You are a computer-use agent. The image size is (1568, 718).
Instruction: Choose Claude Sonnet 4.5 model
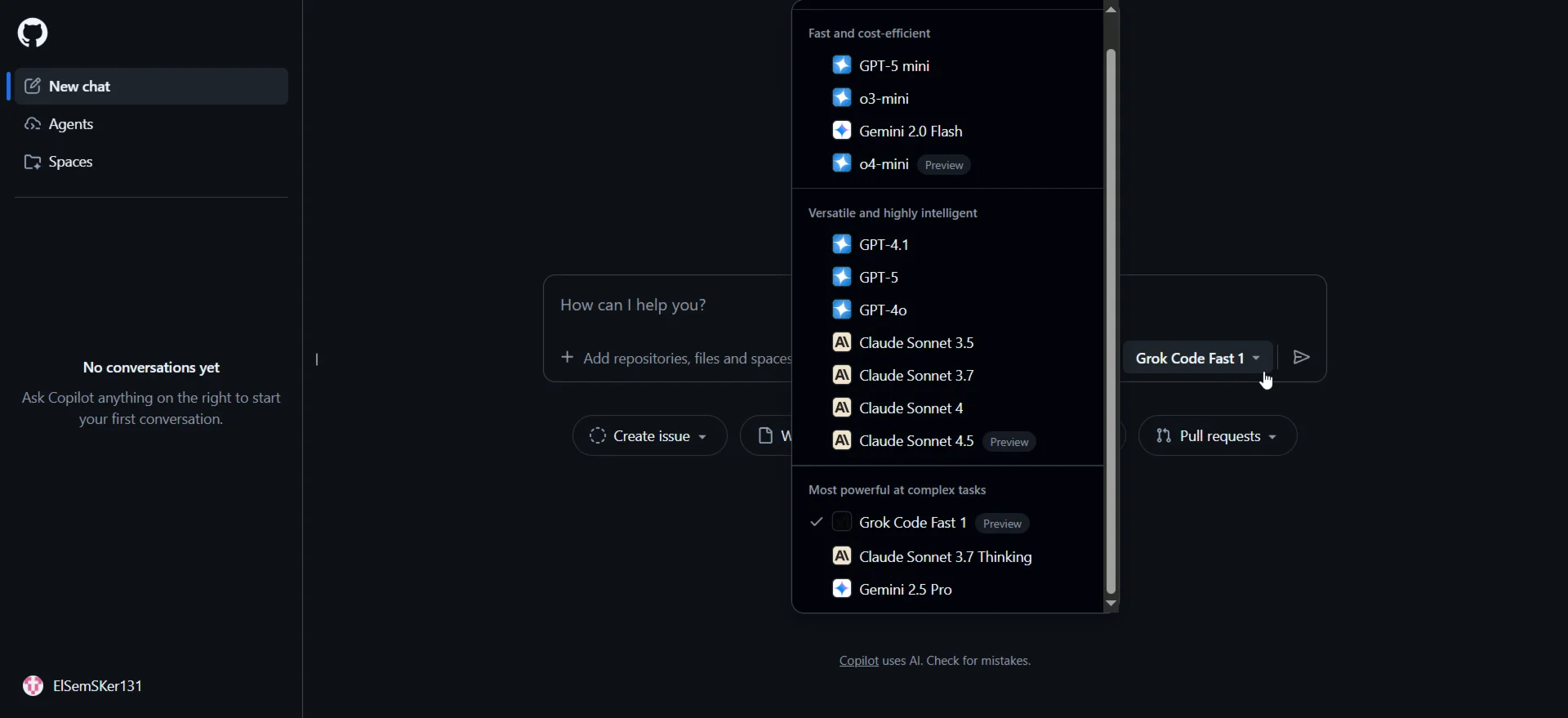[915, 441]
